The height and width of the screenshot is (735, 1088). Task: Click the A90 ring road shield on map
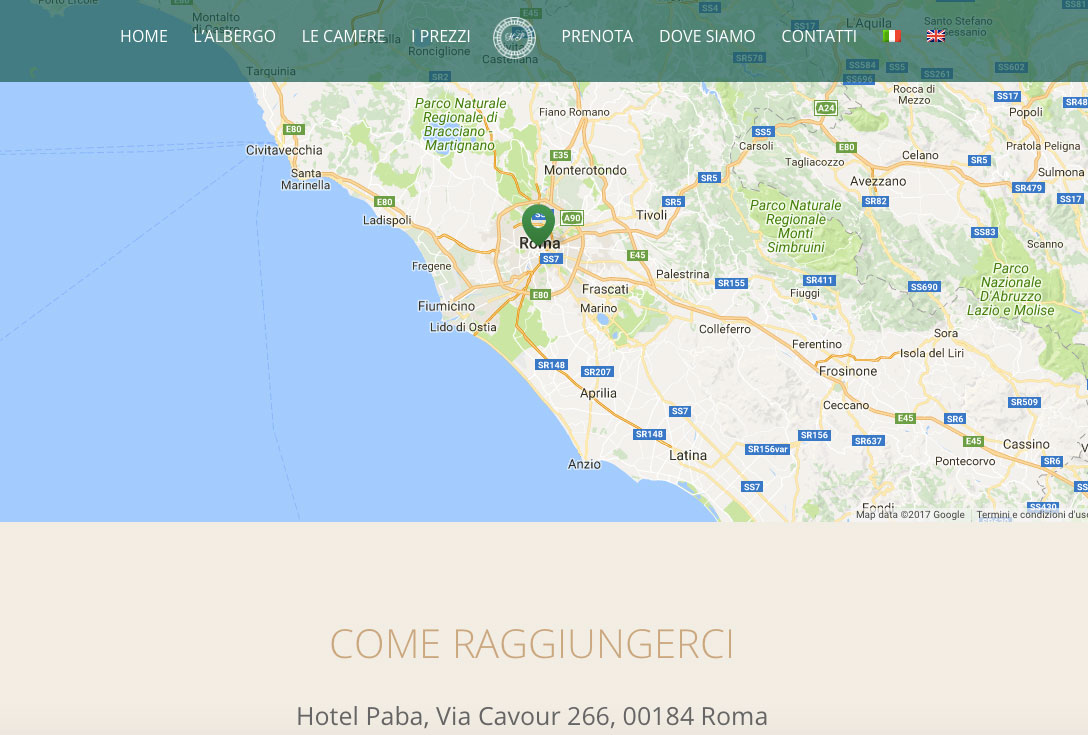click(x=572, y=218)
